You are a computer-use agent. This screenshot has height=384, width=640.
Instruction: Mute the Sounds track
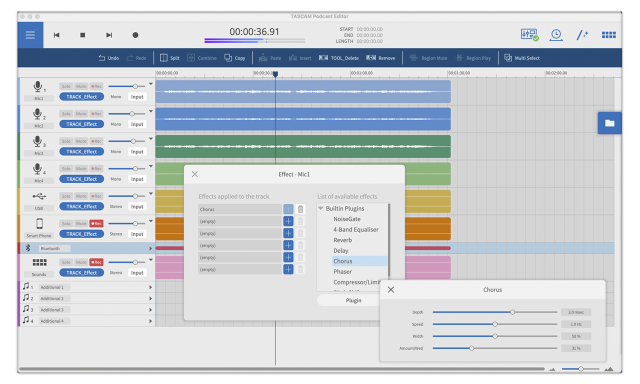click(x=81, y=262)
